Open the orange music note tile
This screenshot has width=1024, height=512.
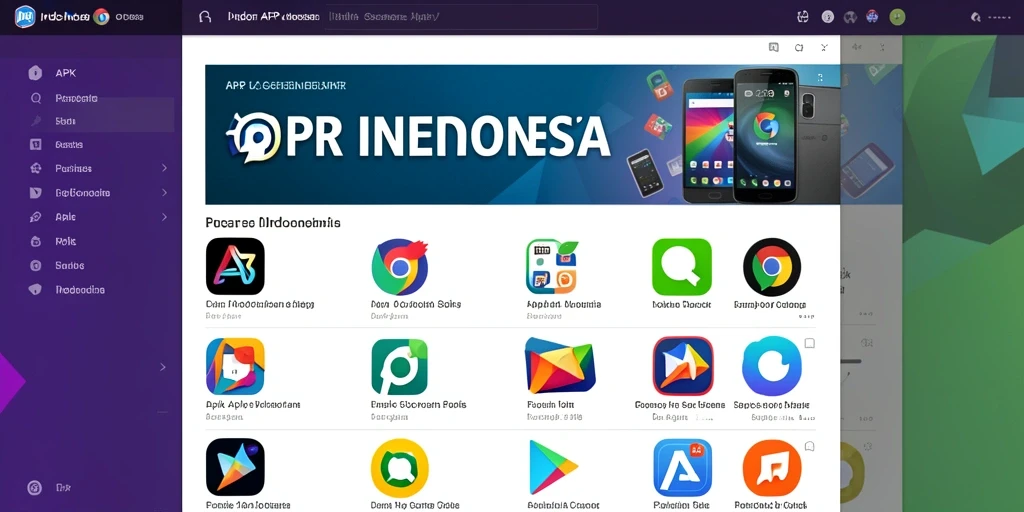click(772, 468)
